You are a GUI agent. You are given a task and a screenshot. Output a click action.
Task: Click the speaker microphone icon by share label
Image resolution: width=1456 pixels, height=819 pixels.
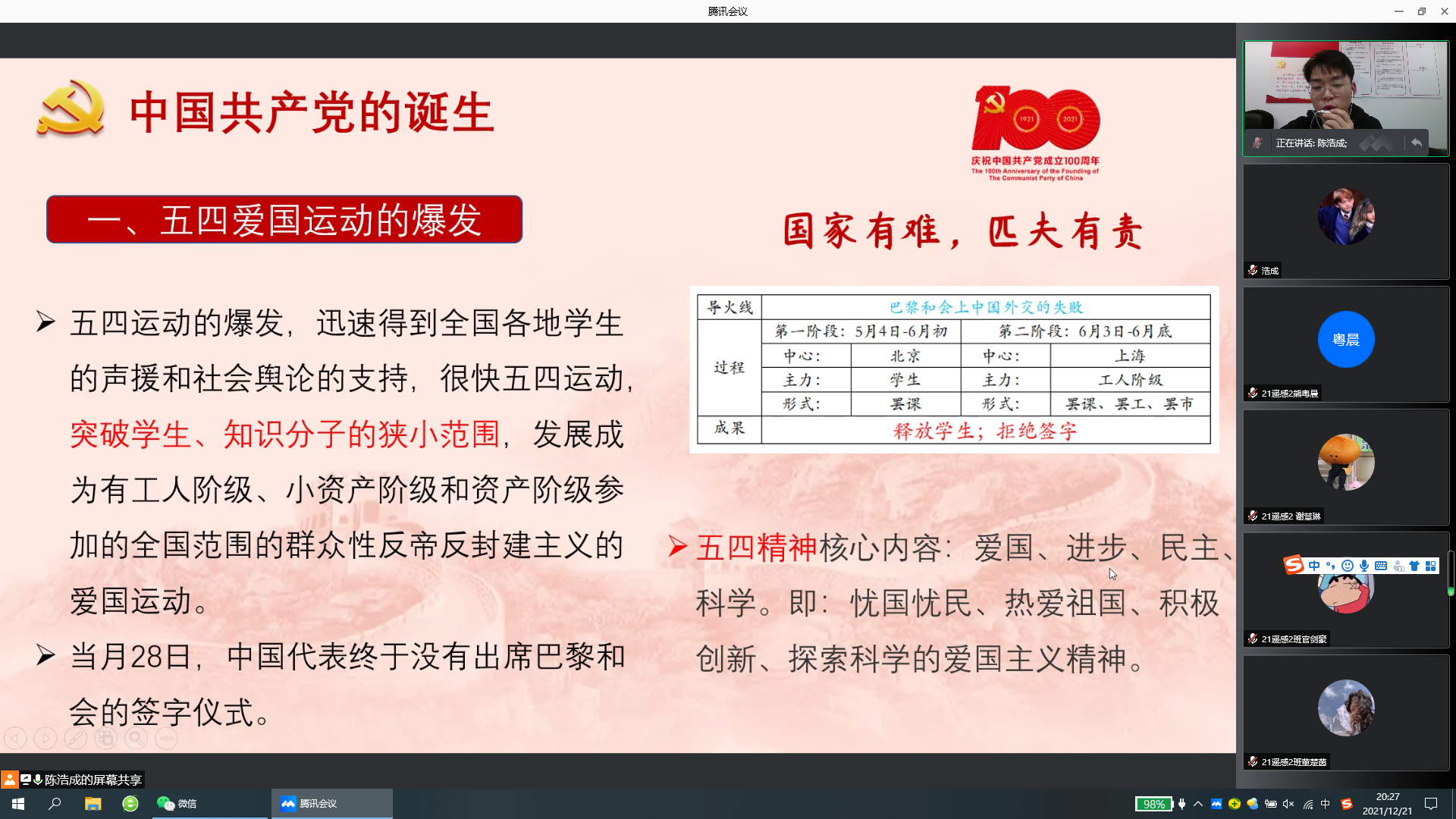pyautogui.click(x=38, y=780)
